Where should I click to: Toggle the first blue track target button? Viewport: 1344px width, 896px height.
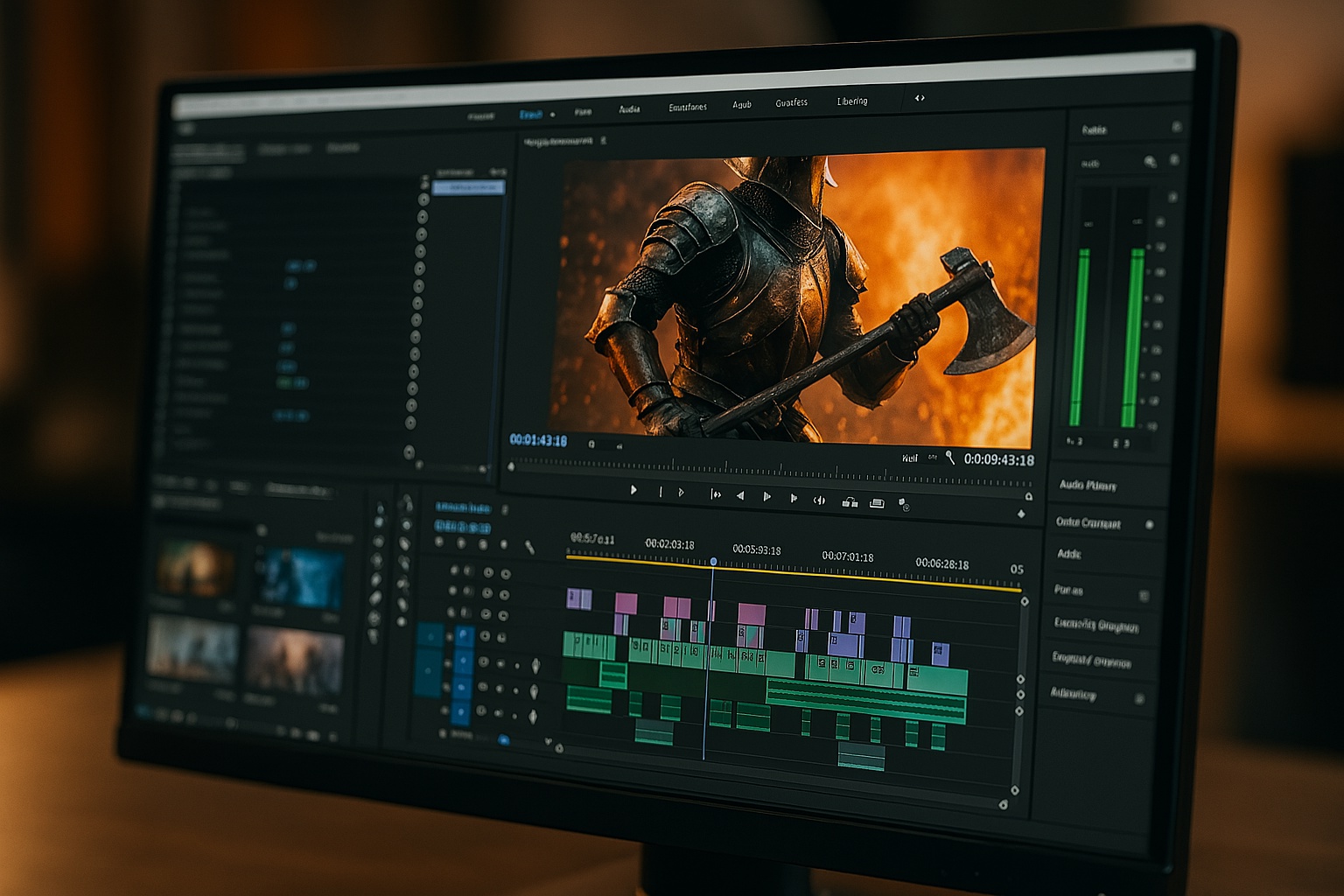(465, 635)
